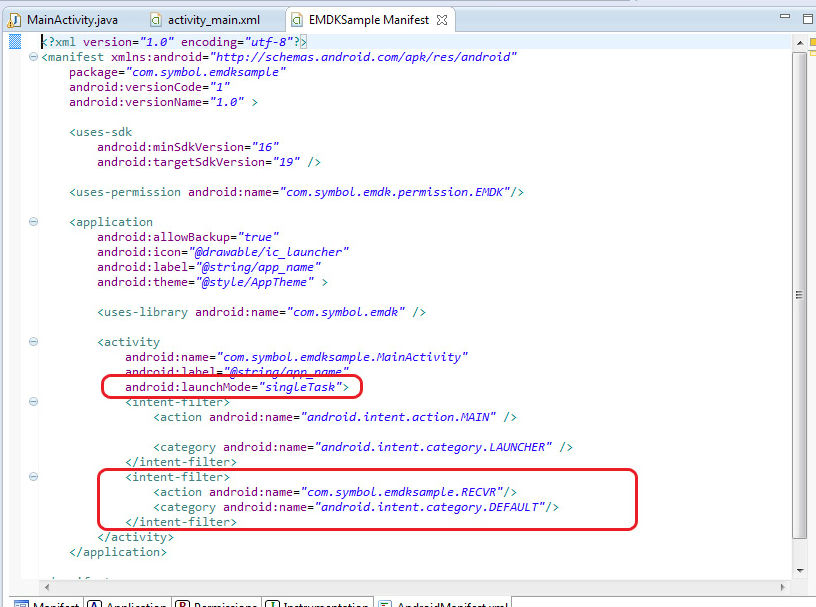Collapse the manifest root element fold
Screen dimensions: 816x607
(33, 57)
